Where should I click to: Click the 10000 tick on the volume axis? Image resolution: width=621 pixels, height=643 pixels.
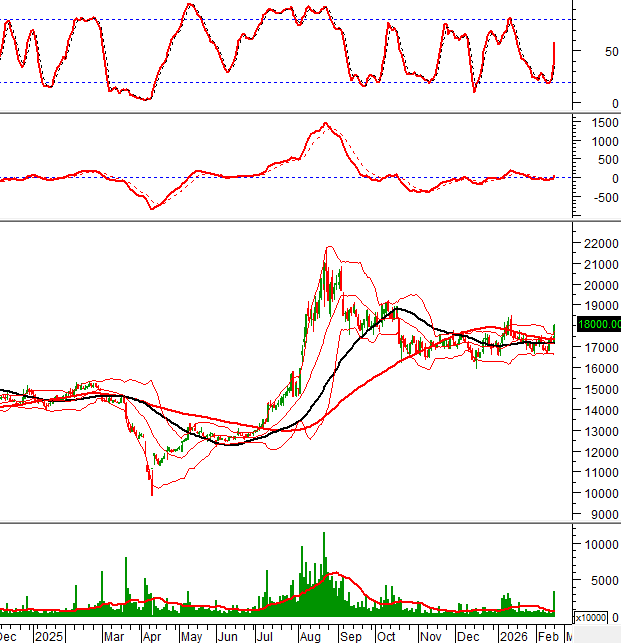[x=598, y=545]
